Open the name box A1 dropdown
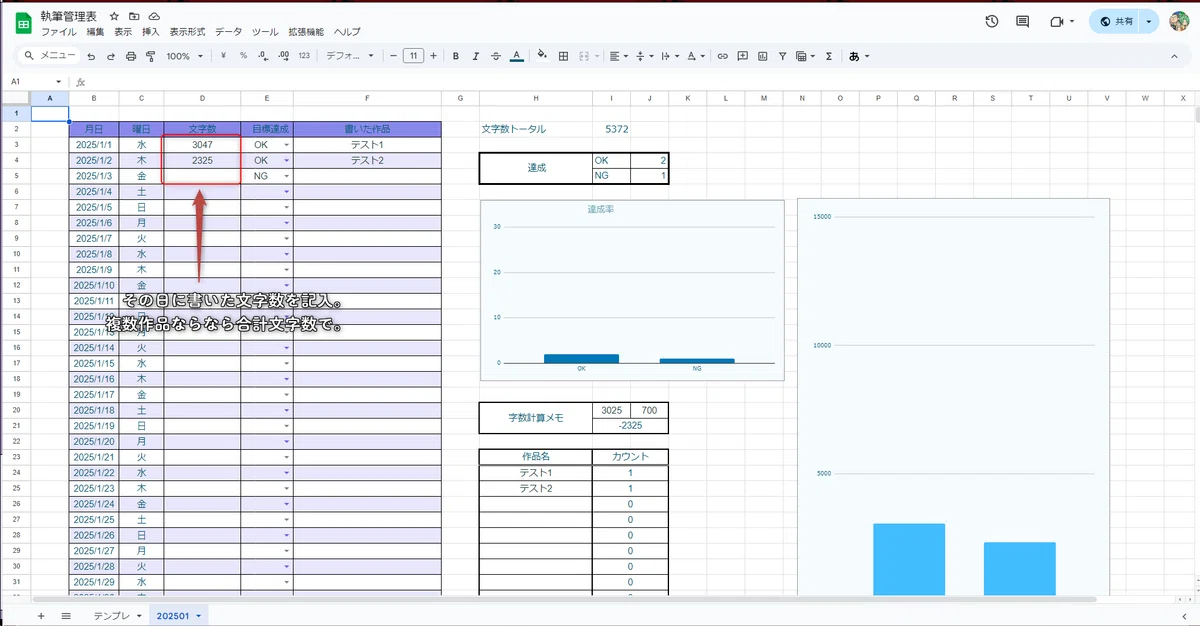 tap(59, 82)
